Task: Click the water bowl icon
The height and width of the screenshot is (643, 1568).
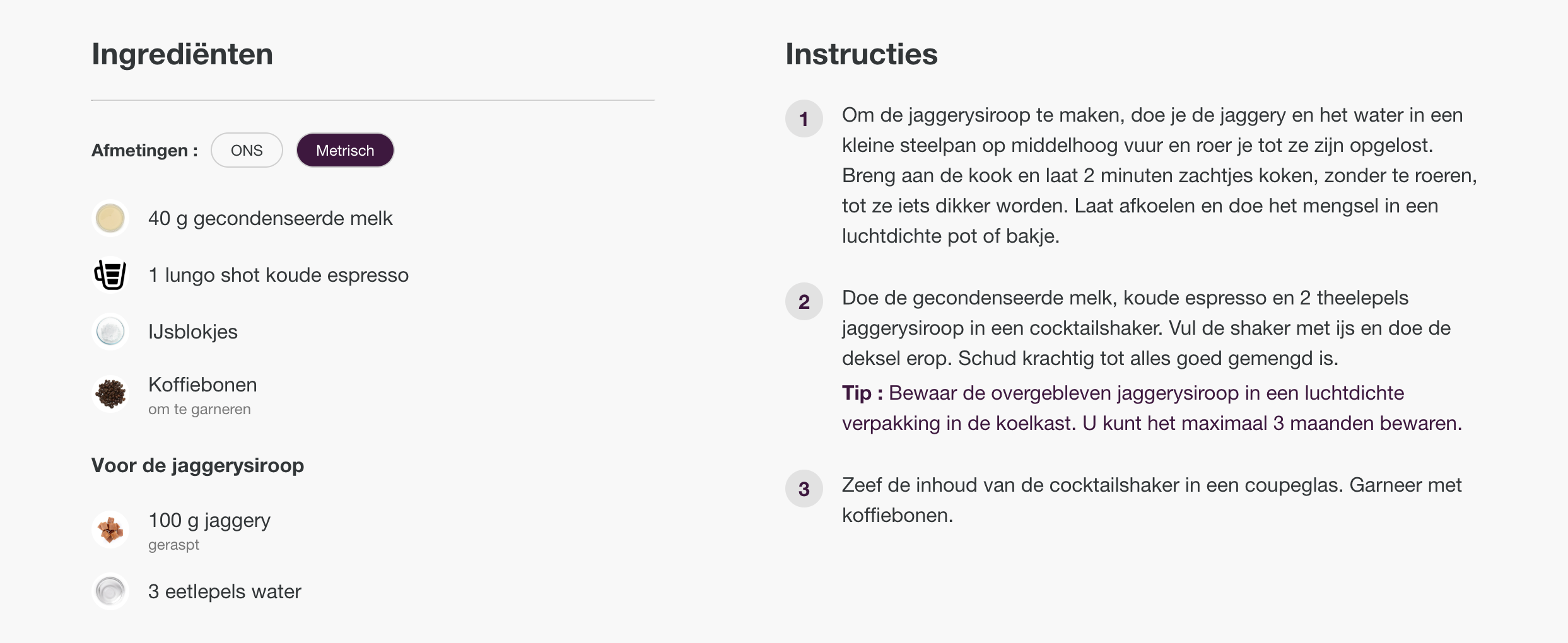Action: (110, 591)
